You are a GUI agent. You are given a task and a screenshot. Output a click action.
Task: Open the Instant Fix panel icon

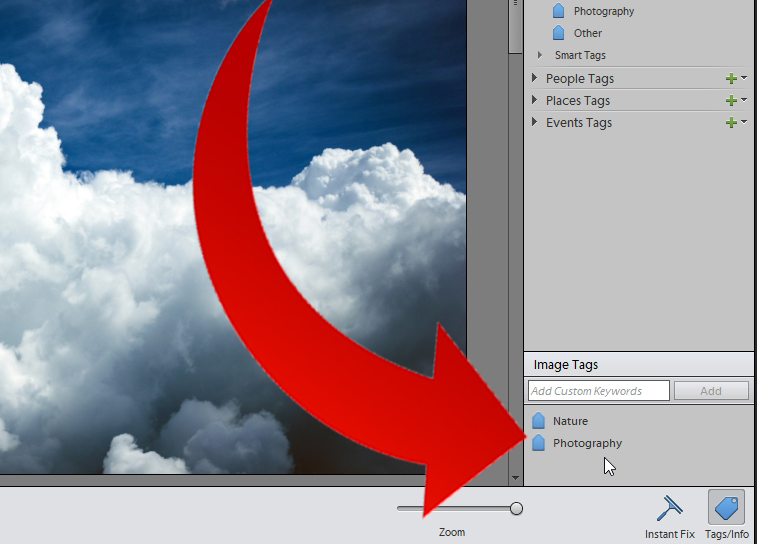[670, 509]
